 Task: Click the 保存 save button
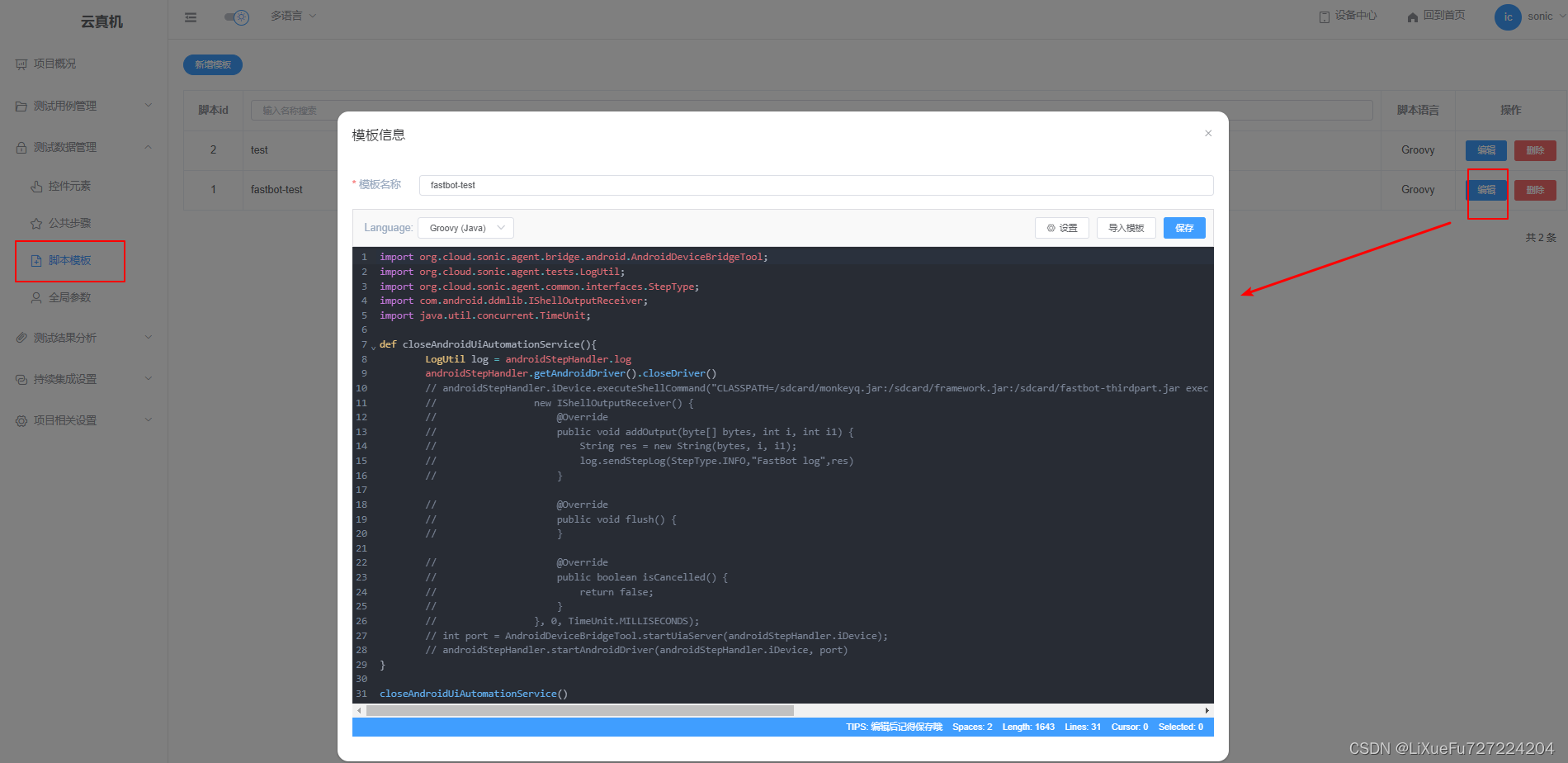click(x=1184, y=228)
